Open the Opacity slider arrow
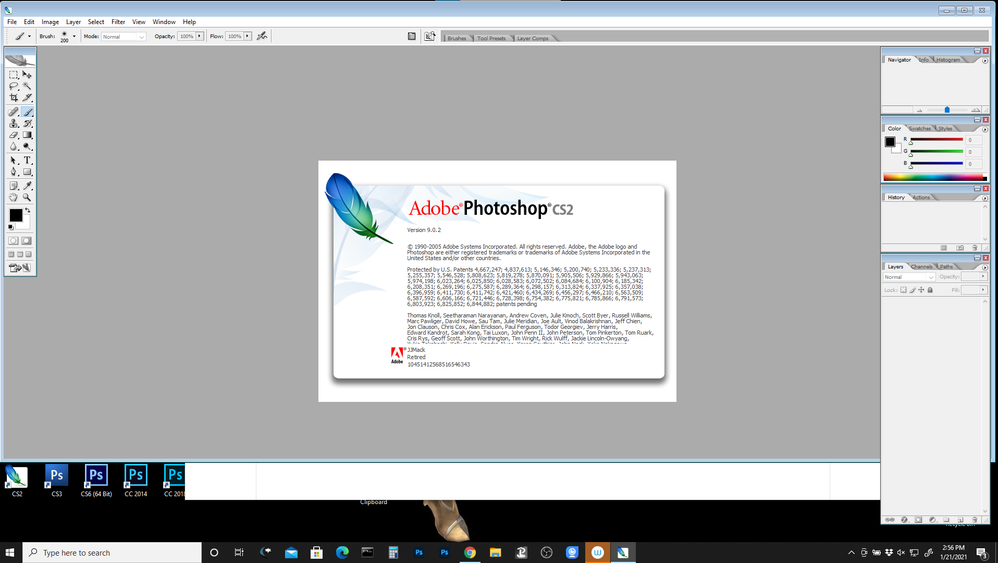998x563 pixels. [x=199, y=36]
